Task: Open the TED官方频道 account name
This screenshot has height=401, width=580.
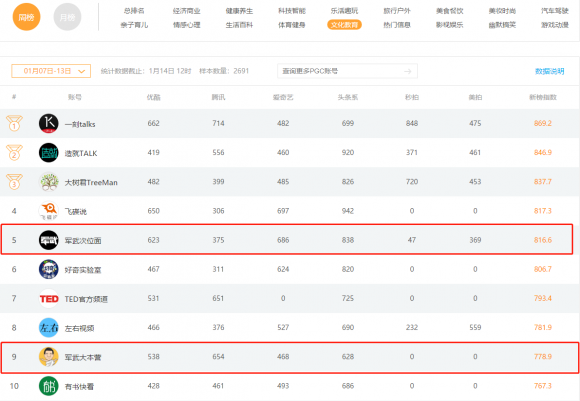Action: pyautogui.click(x=86, y=299)
